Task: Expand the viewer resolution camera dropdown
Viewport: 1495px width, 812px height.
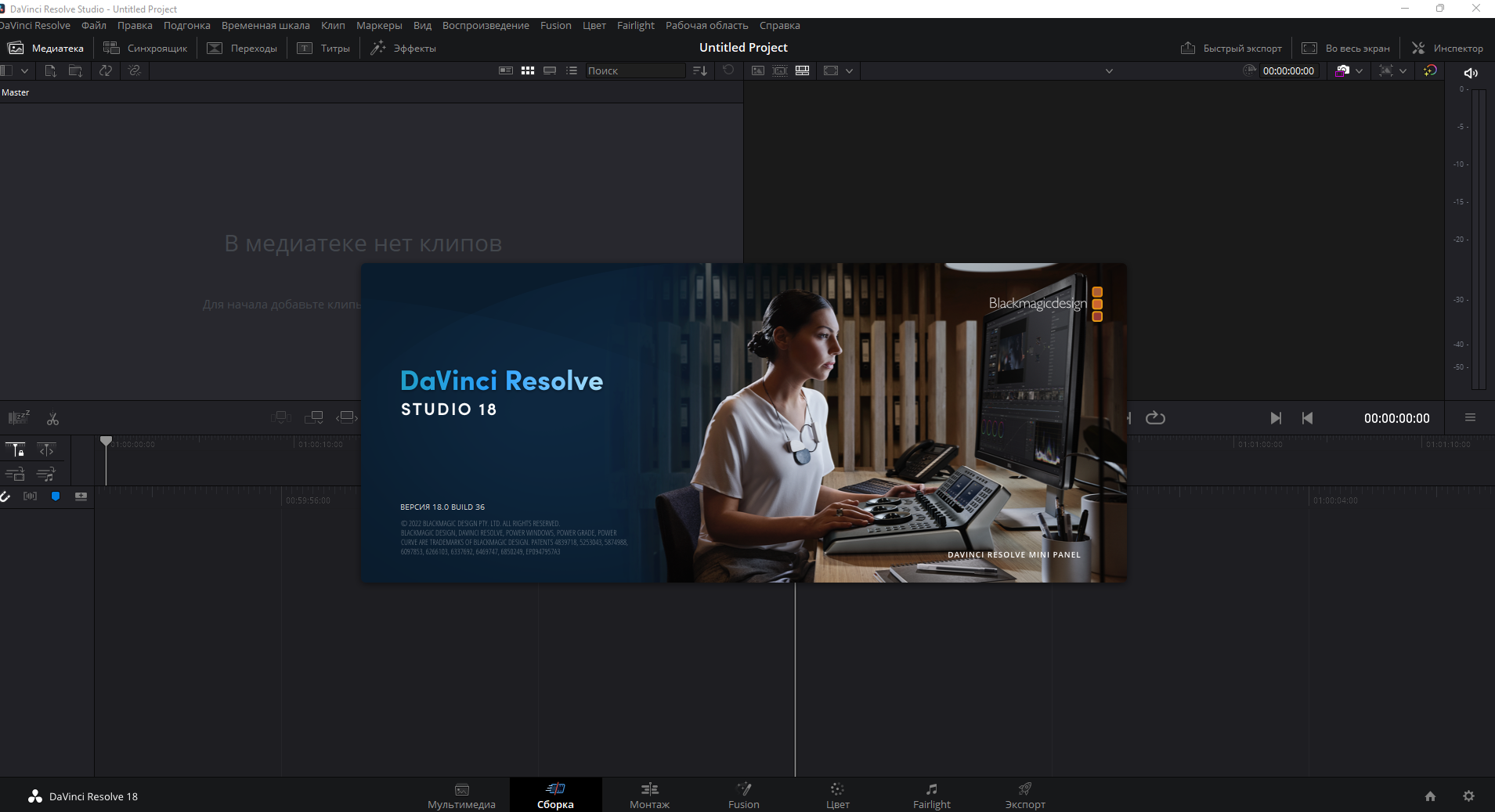Action: (1359, 70)
